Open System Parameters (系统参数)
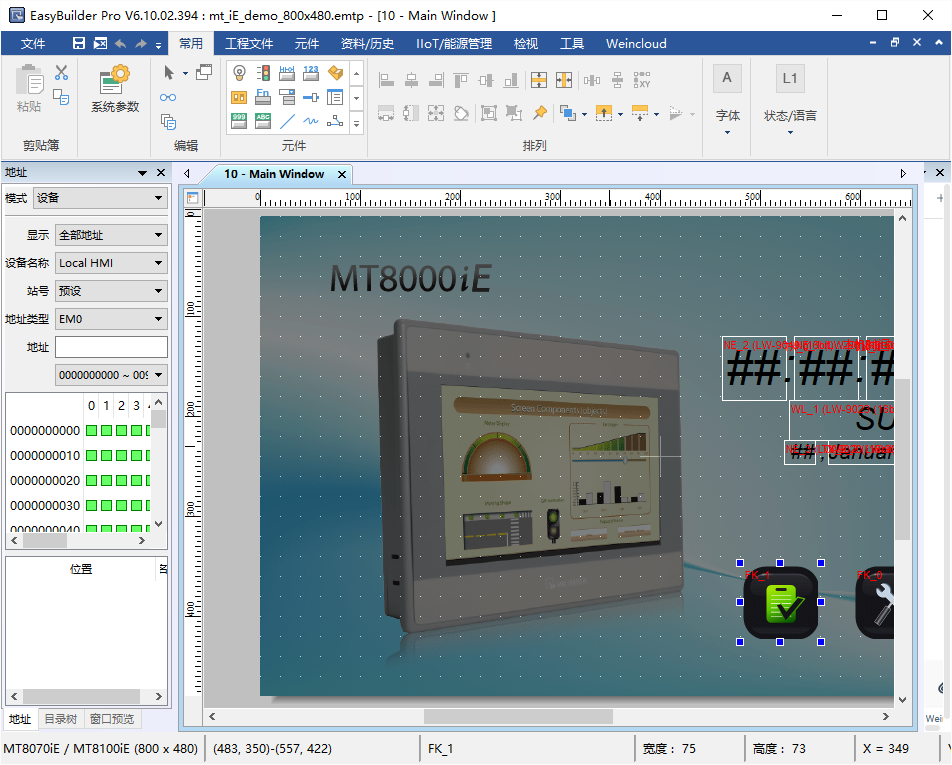Image resolution: width=952 pixels, height=765 pixels. [115, 89]
